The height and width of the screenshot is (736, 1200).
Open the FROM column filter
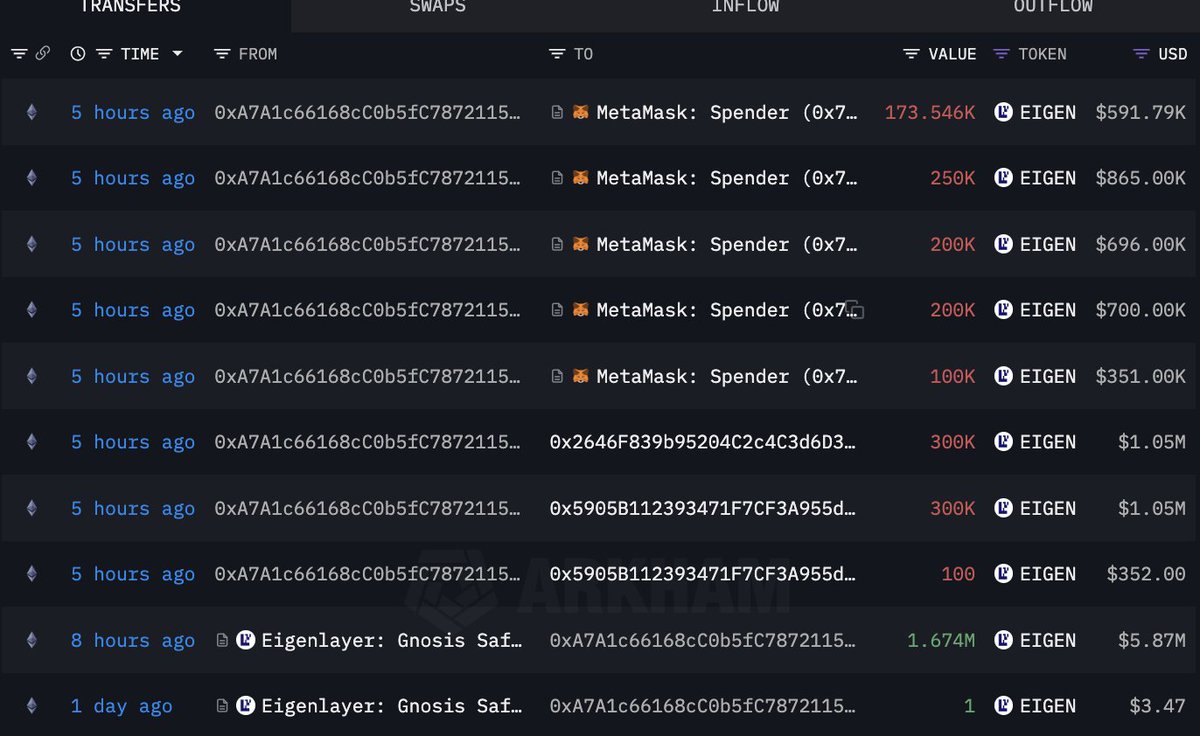(222, 54)
